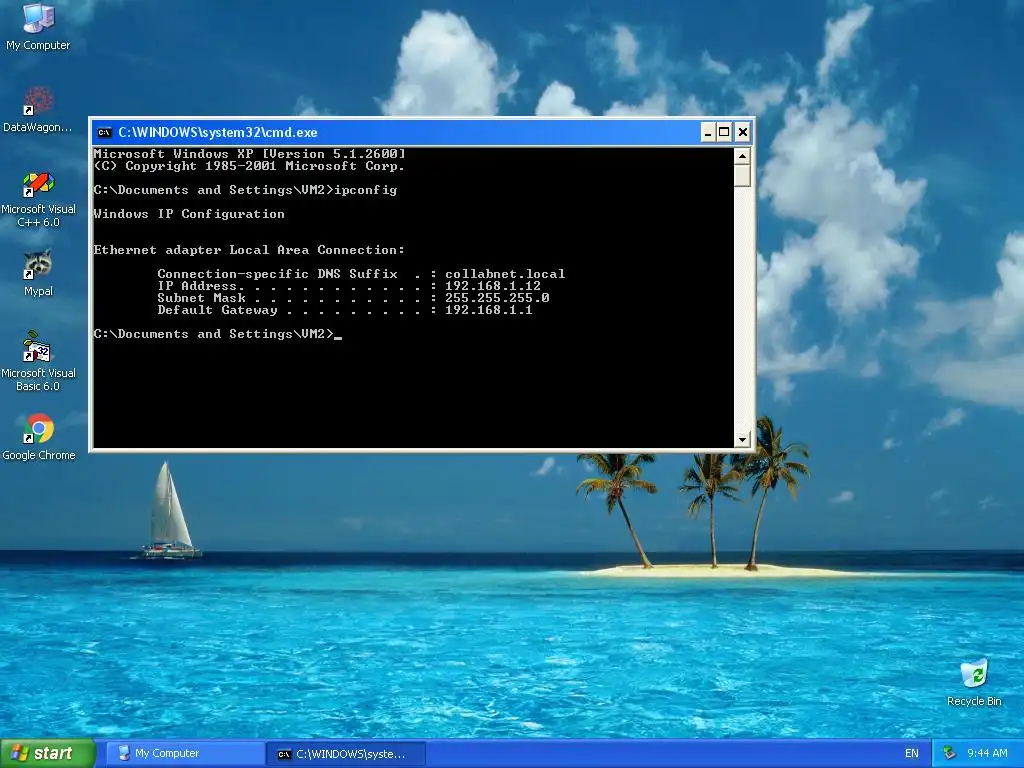Click the typed ipconfig command text
The width and height of the screenshot is (1024, 768).
pyautogui.click(x=366, y=191)
